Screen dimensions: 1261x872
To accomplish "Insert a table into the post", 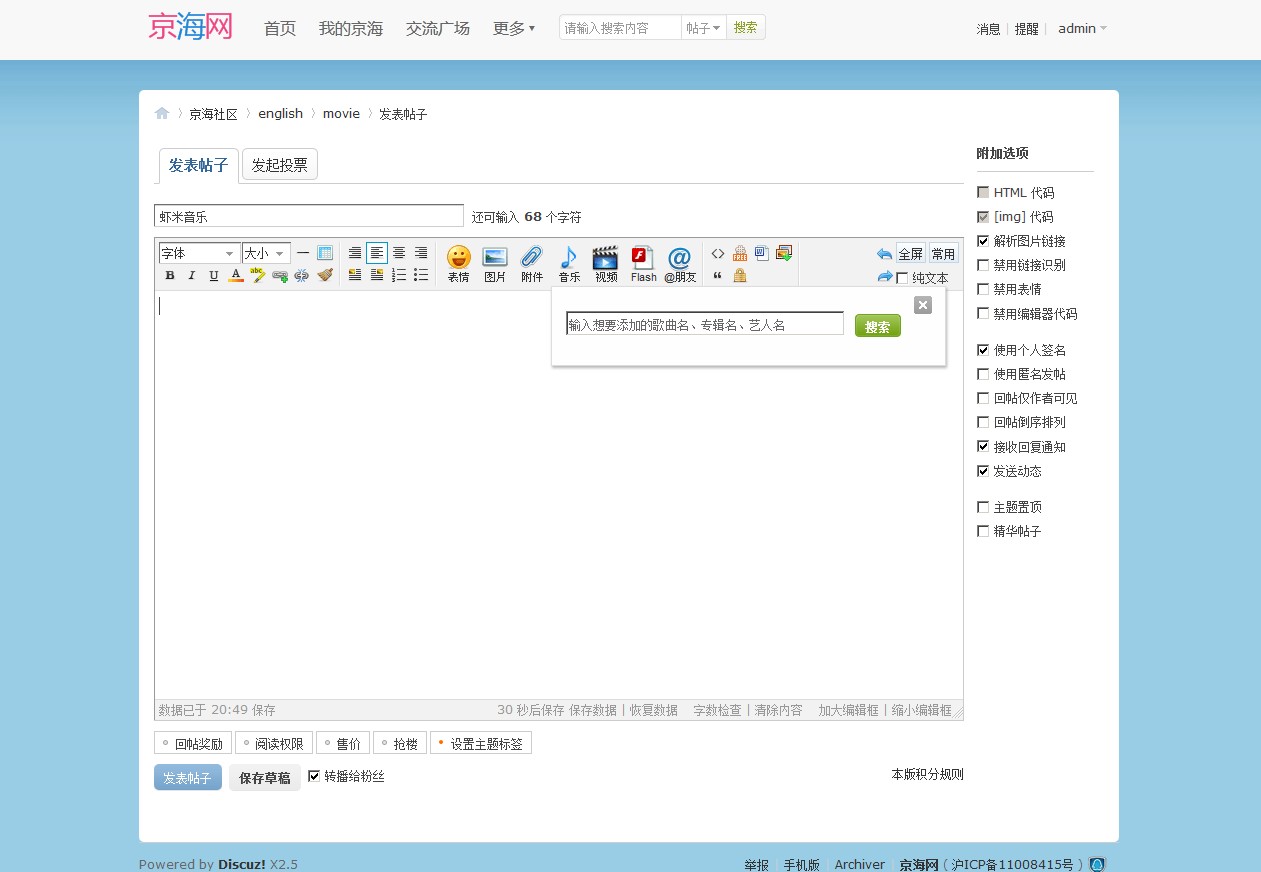I will (x=325, y=253).
